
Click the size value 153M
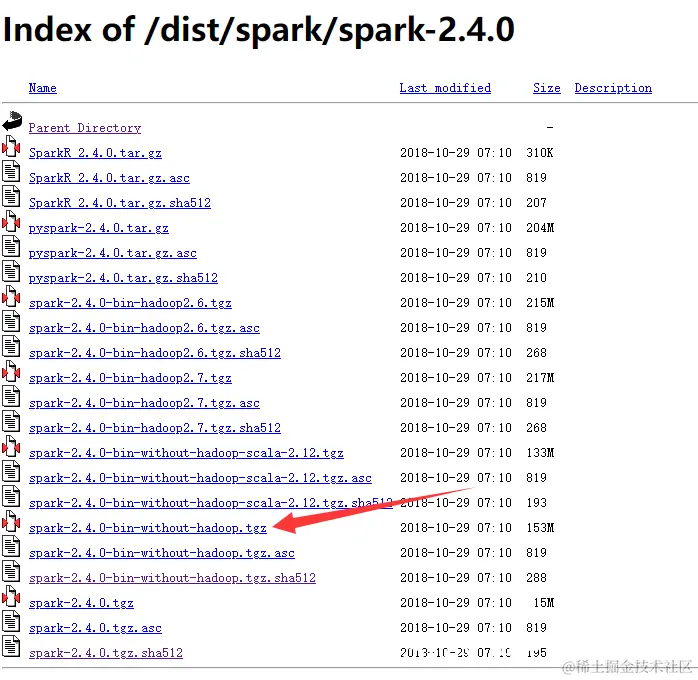540,528
